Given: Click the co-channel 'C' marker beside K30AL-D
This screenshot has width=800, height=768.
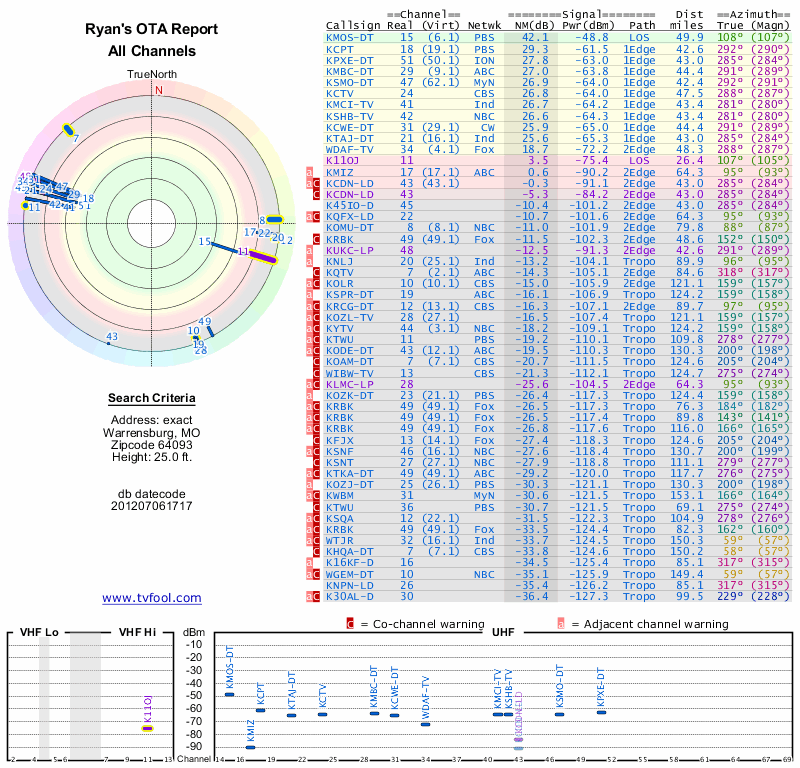Looking at the screenshot, I should pos(316,596).
